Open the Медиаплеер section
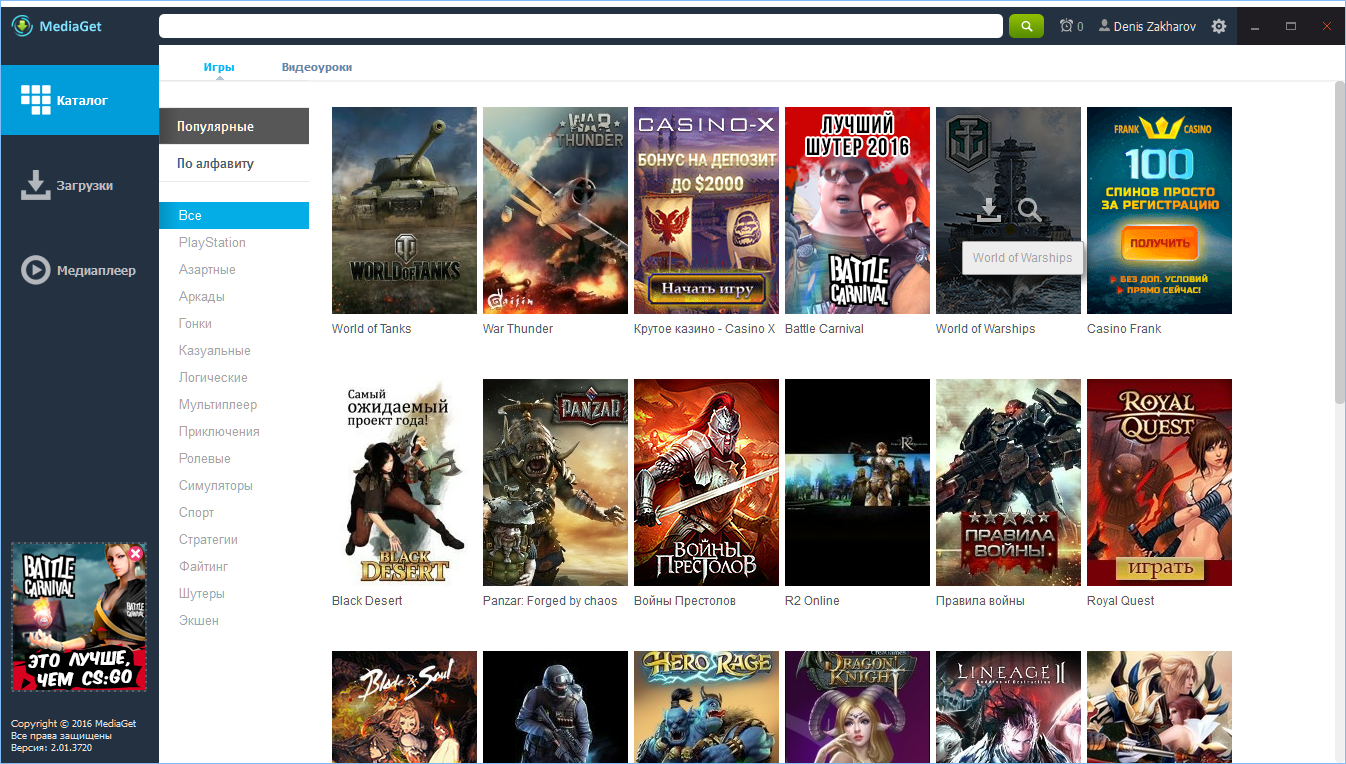This screenshot has width=1346, height=764. (79, 270)
